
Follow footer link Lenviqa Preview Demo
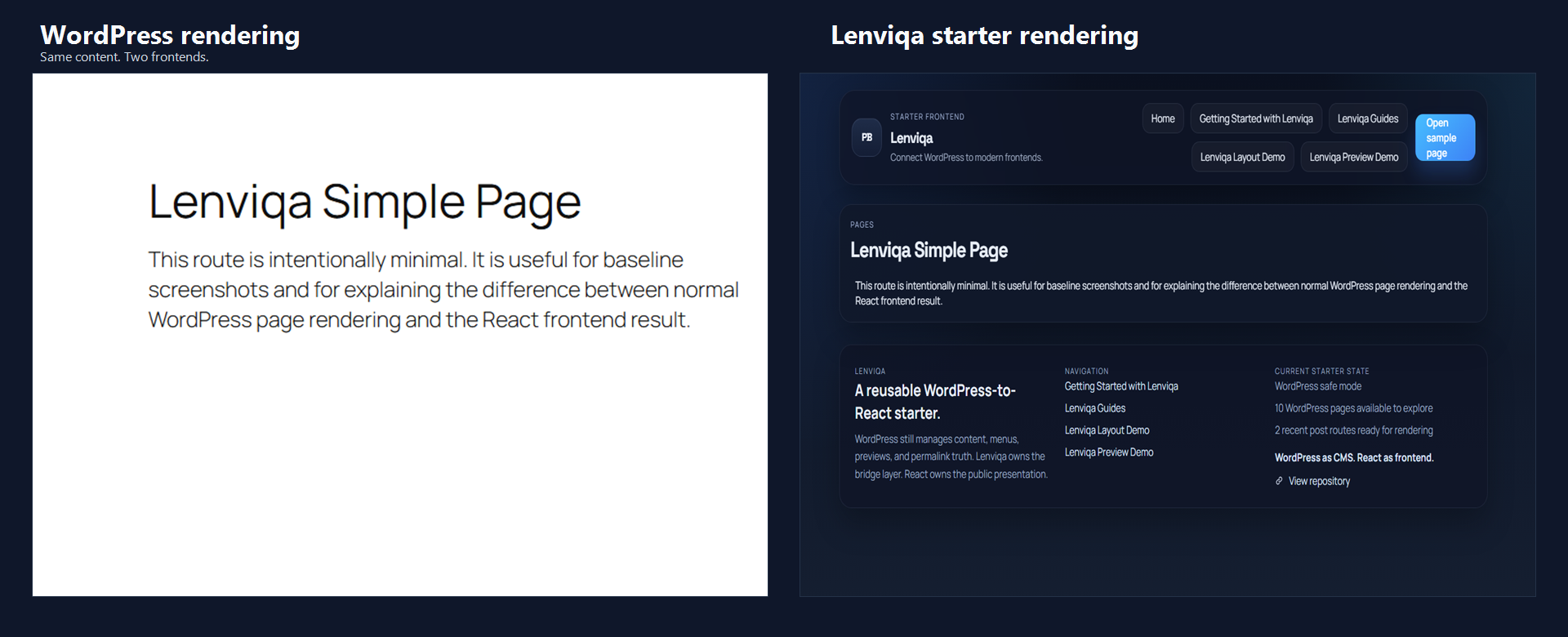[x=1109, y=452]
